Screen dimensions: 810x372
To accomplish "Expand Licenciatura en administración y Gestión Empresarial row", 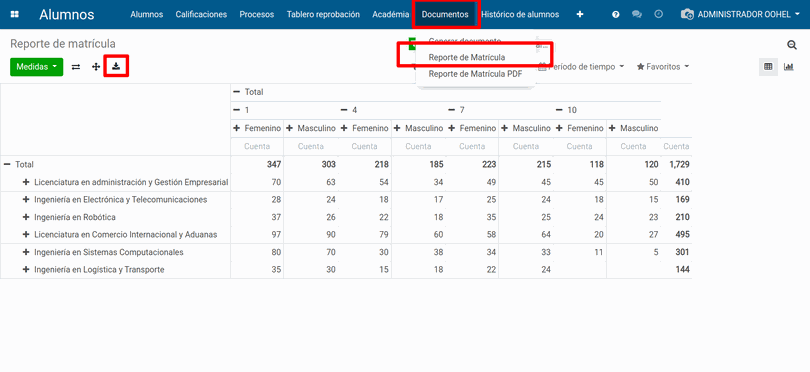I will (26, 182).
